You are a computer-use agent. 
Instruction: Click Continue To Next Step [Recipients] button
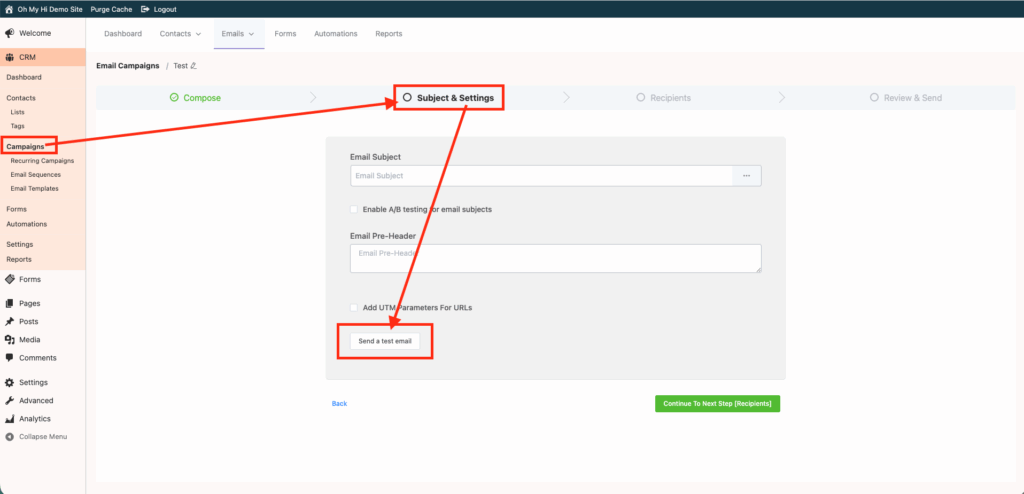click(717, 404)
